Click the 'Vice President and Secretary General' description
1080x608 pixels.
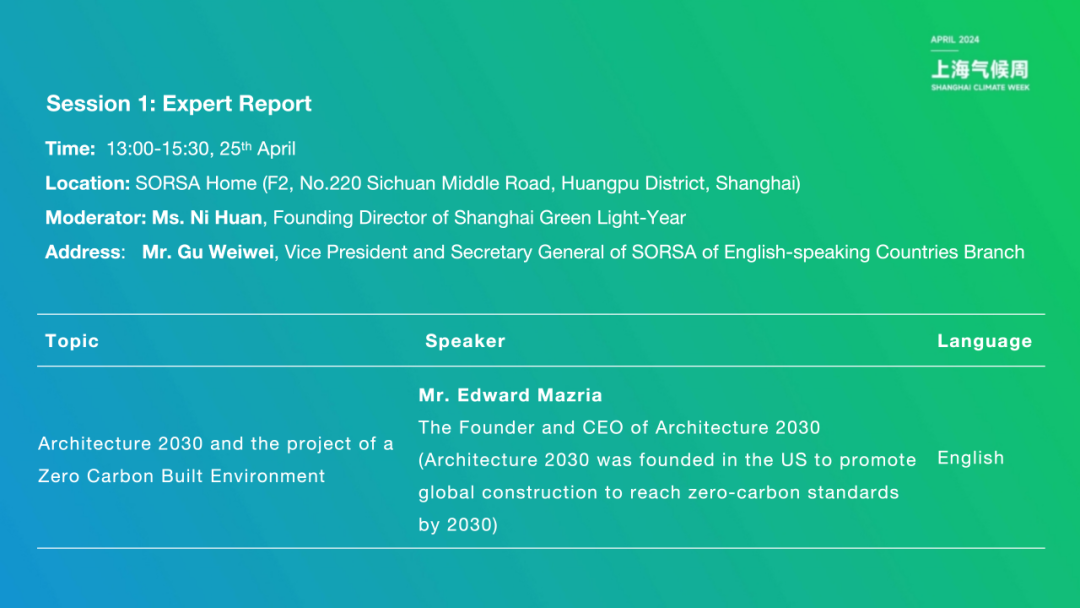click(x=654, y=252)
